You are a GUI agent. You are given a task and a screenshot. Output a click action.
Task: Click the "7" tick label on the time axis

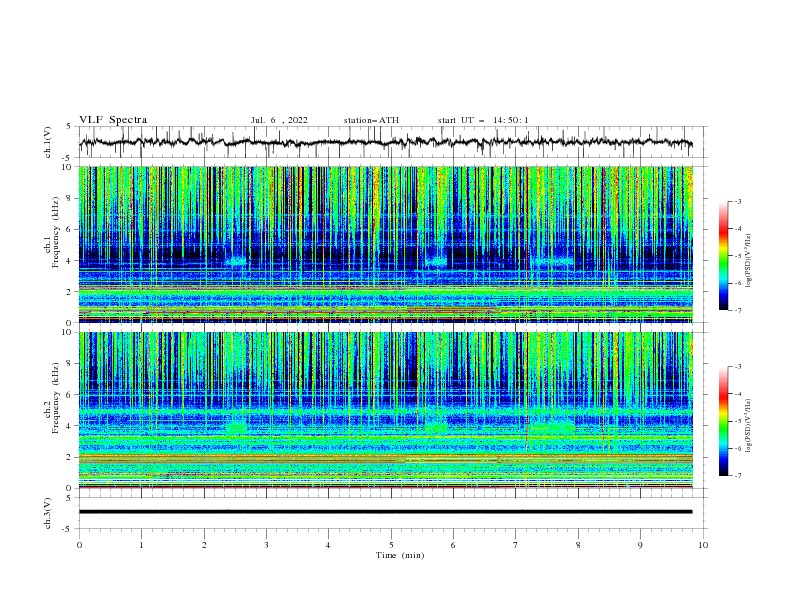[516, 545]
